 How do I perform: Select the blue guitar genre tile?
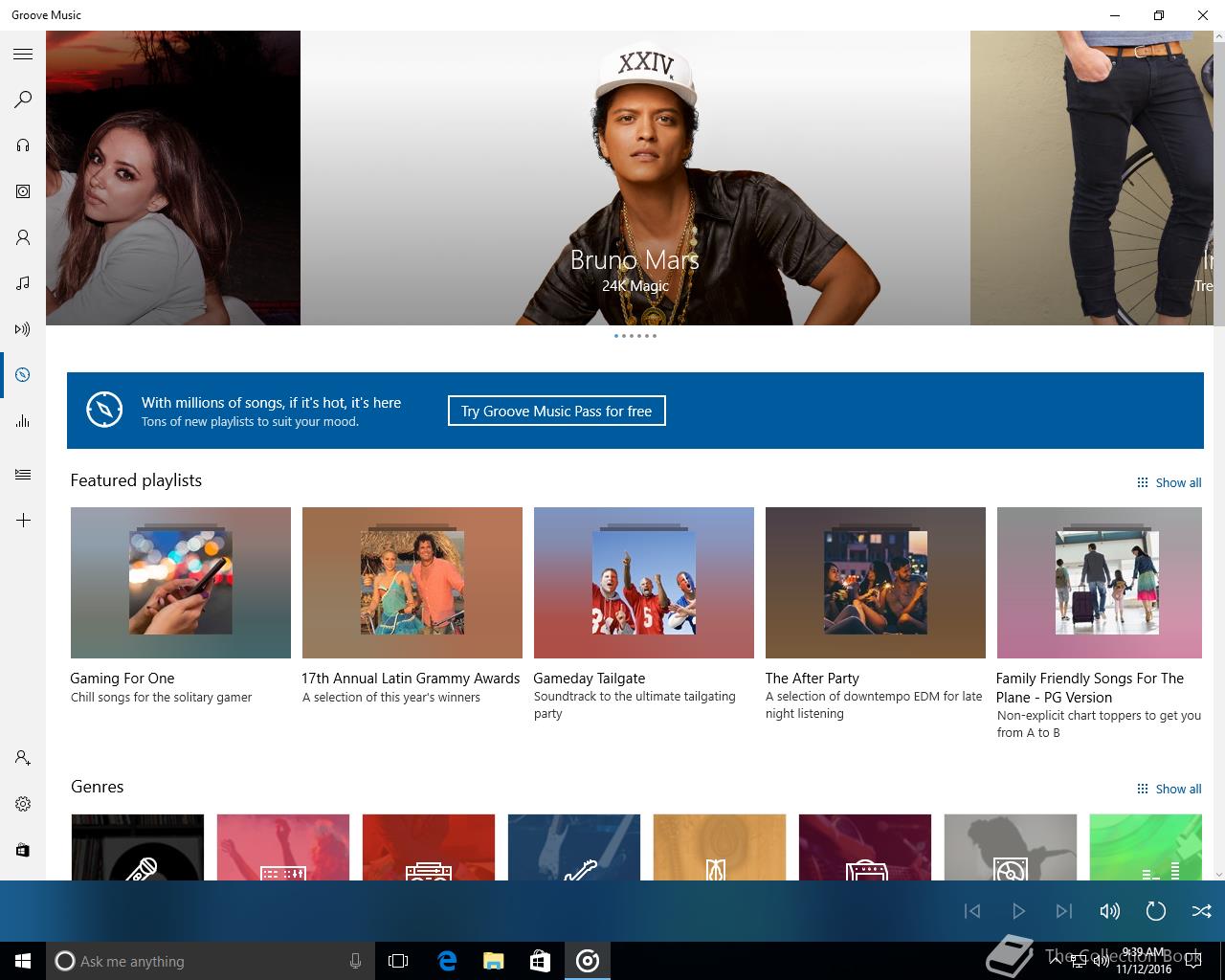pyautogui.click(x=574, y=847)
